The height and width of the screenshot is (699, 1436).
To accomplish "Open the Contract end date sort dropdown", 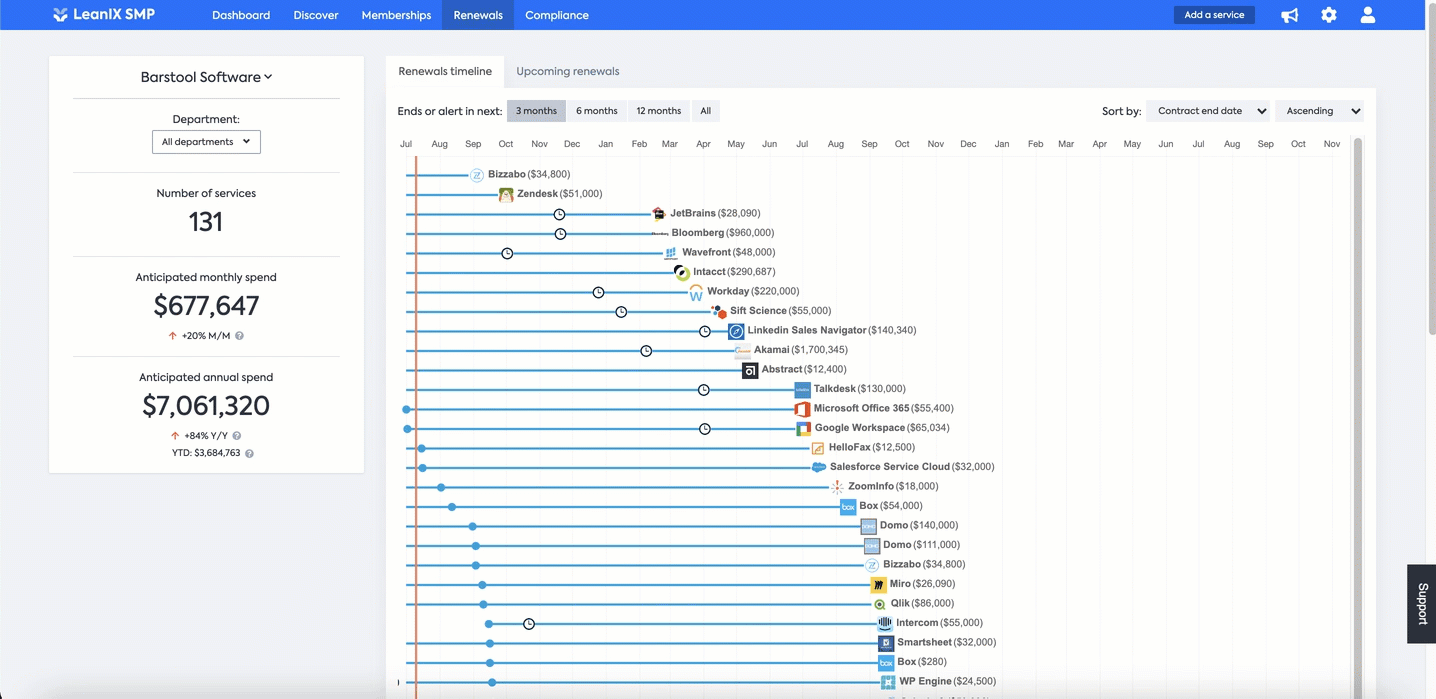I will (1209, 111).
